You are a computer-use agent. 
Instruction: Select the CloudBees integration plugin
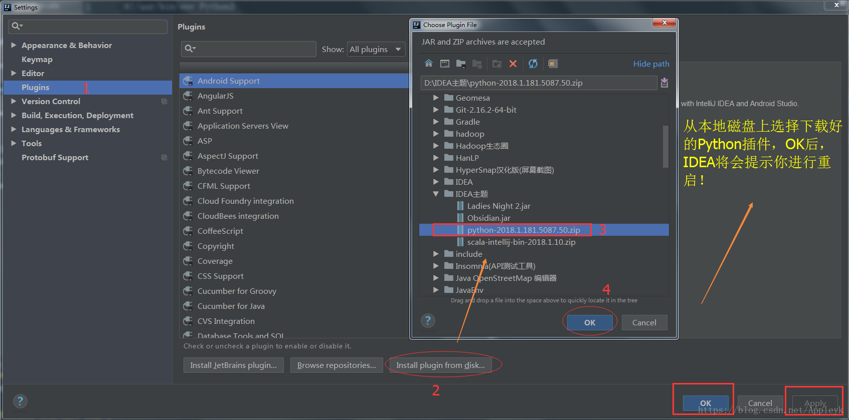tap(238, 216)
